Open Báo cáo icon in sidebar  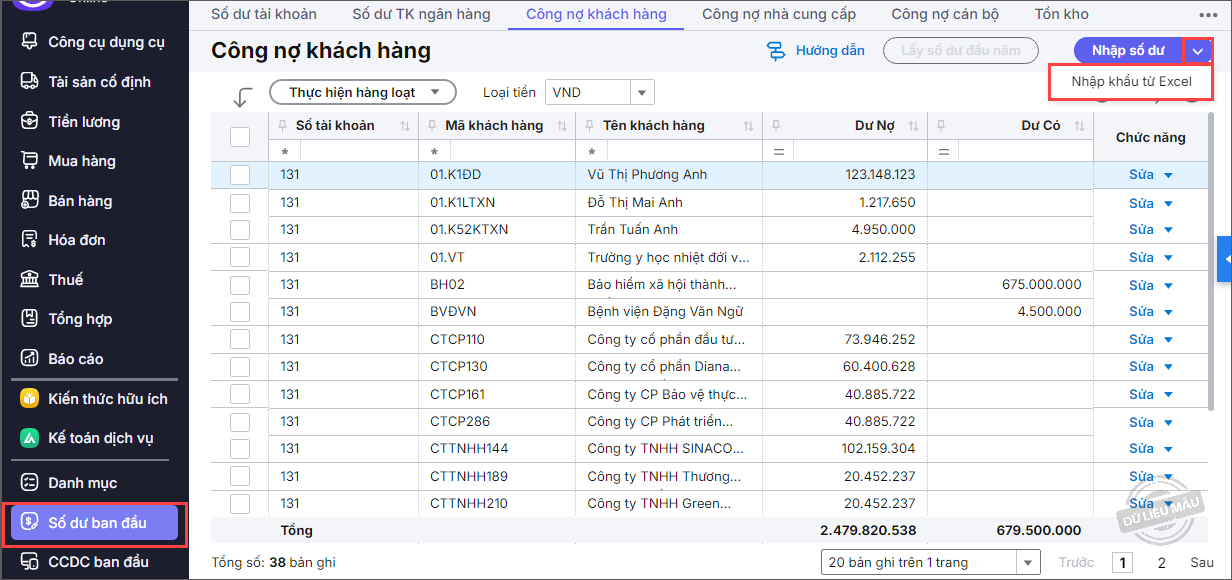pos(30,359)
